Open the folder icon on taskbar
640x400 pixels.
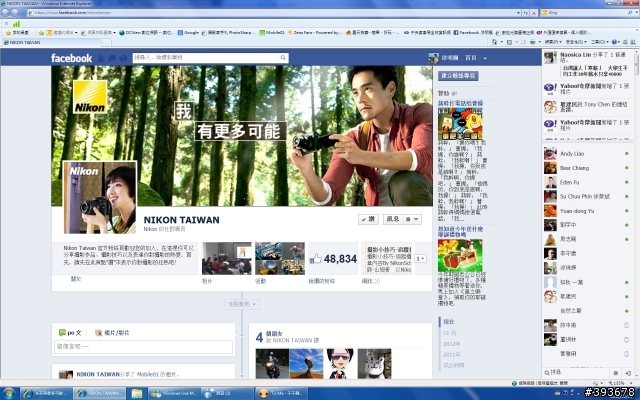click(137, 393)
